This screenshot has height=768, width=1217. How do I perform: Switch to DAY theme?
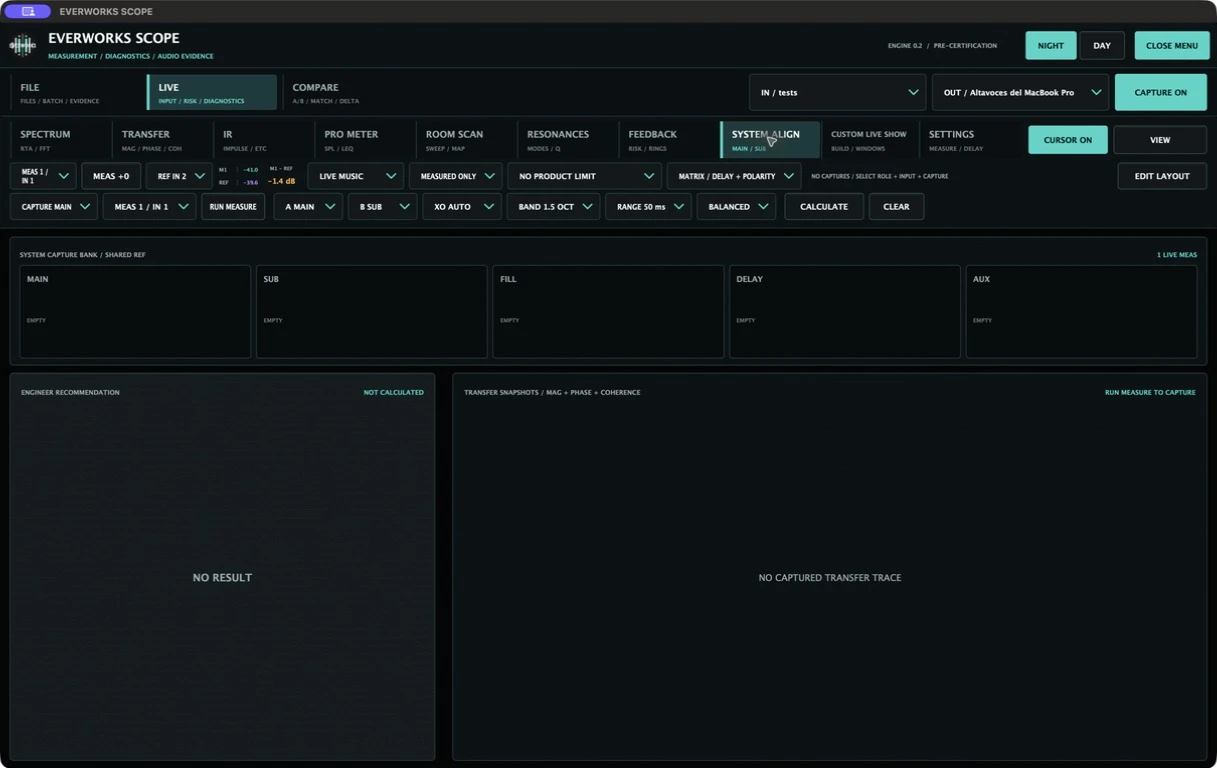pos(1101,45)
